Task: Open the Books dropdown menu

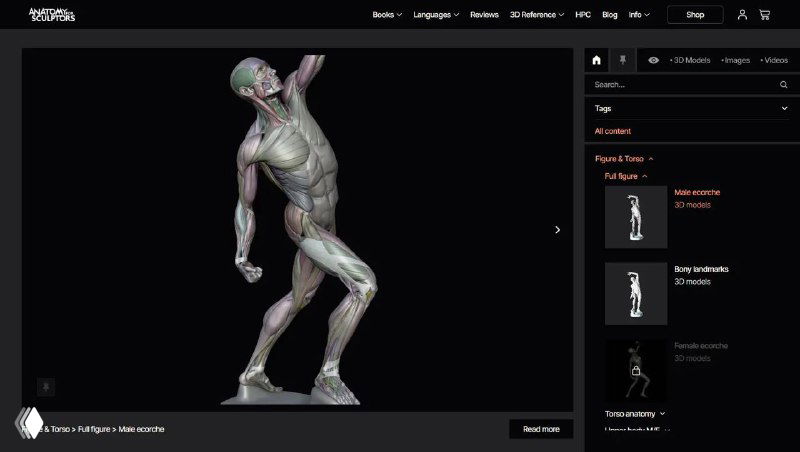Action: pos(387,15)
